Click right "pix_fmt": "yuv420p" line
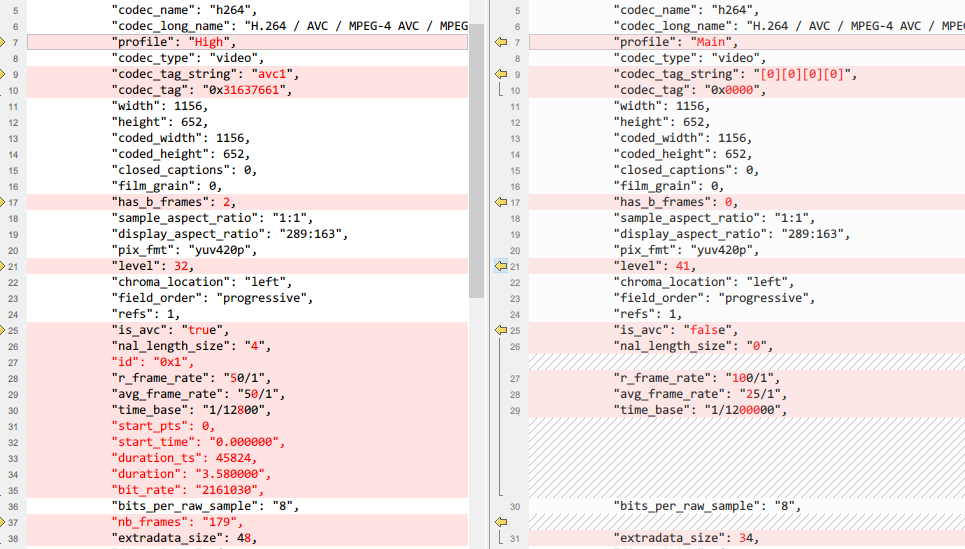The image size is (965, 549). coord(747,250)
